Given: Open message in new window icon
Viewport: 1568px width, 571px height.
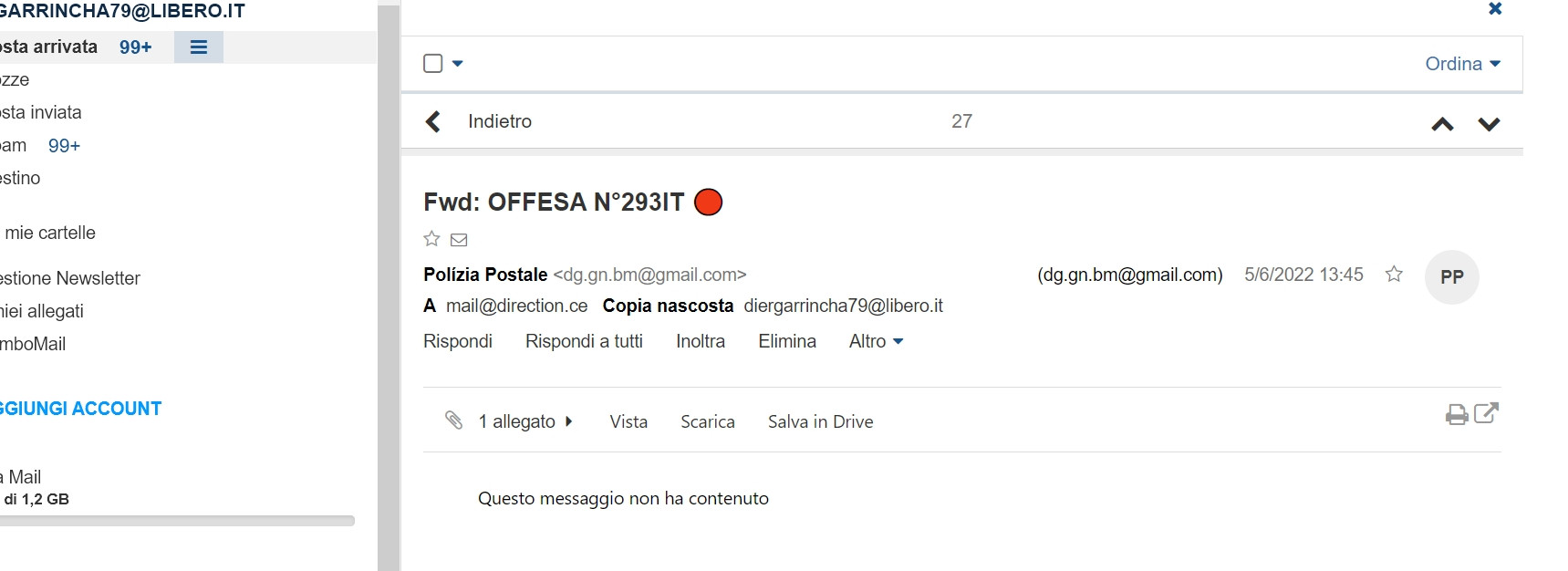Looking at the screenshot, I should (1487, 413).
